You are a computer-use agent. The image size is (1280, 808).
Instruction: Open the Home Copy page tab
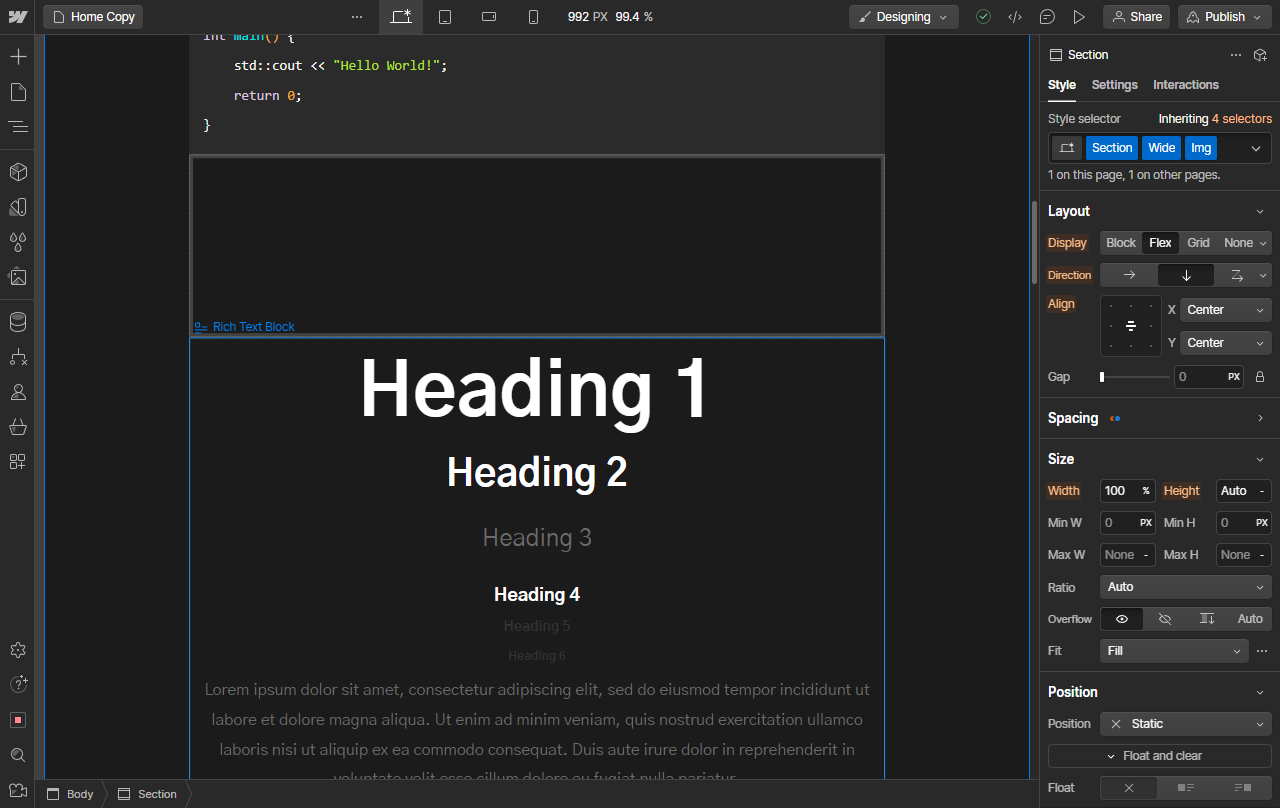point(93,17)
